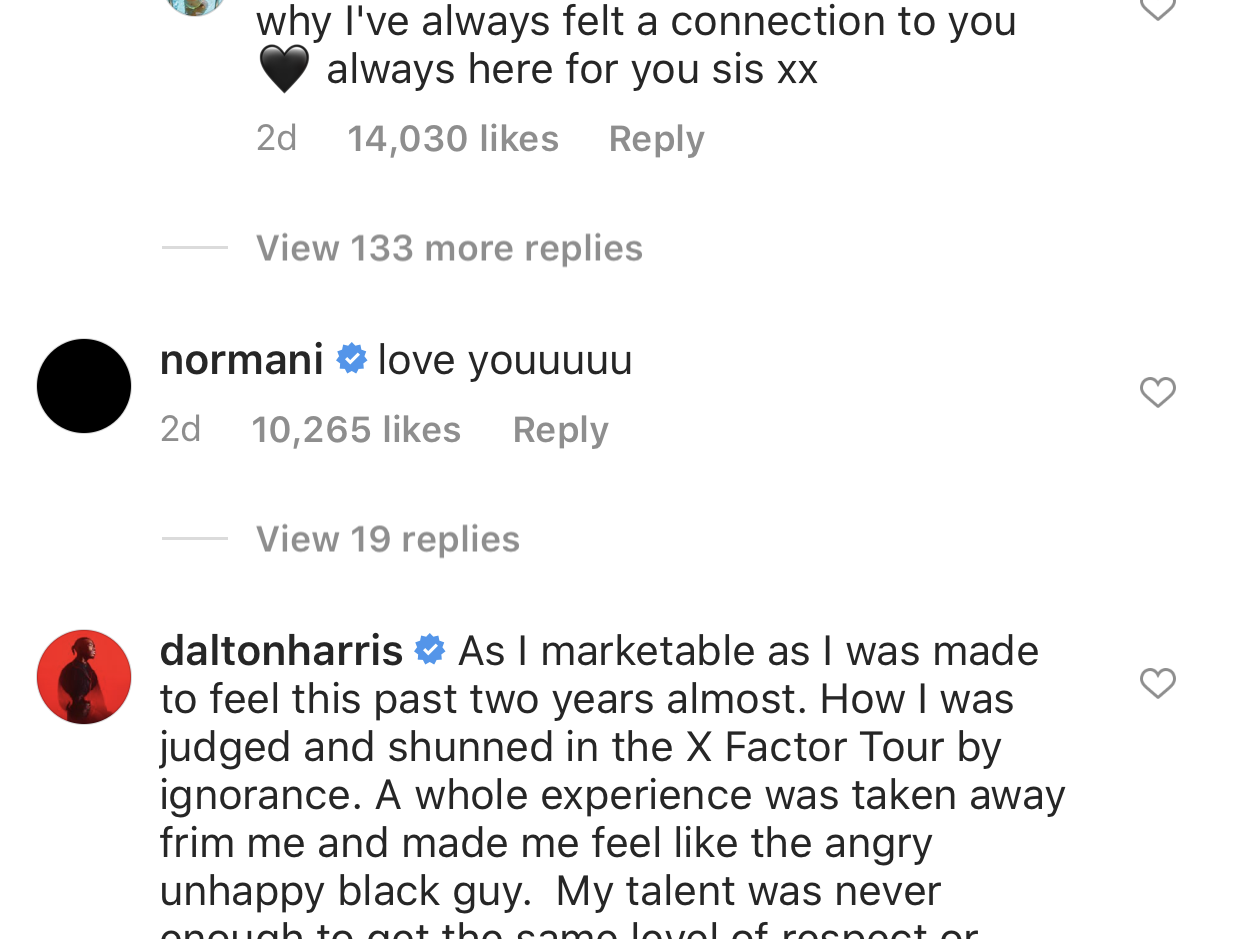This screenshot has height=939, width=1242.
Task: Tap the partially visible avatar at the top
Action: [194, 6]
